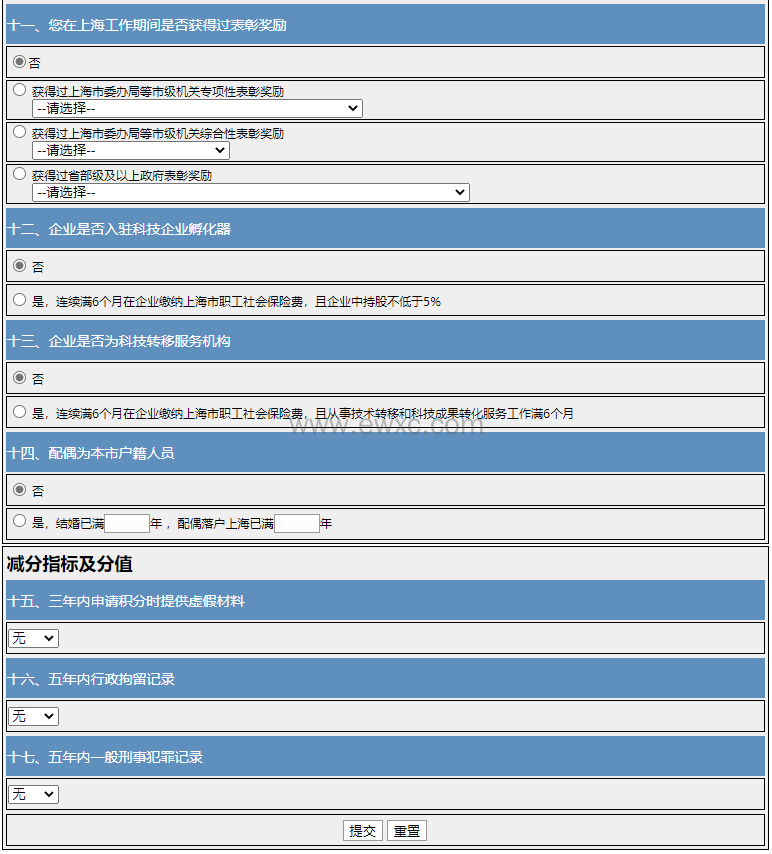This screenshot has width=772, height=854.
Task: Expand dropdown for 三年内申请积分时提供虚假材料
Action: (x=33, y=638)
